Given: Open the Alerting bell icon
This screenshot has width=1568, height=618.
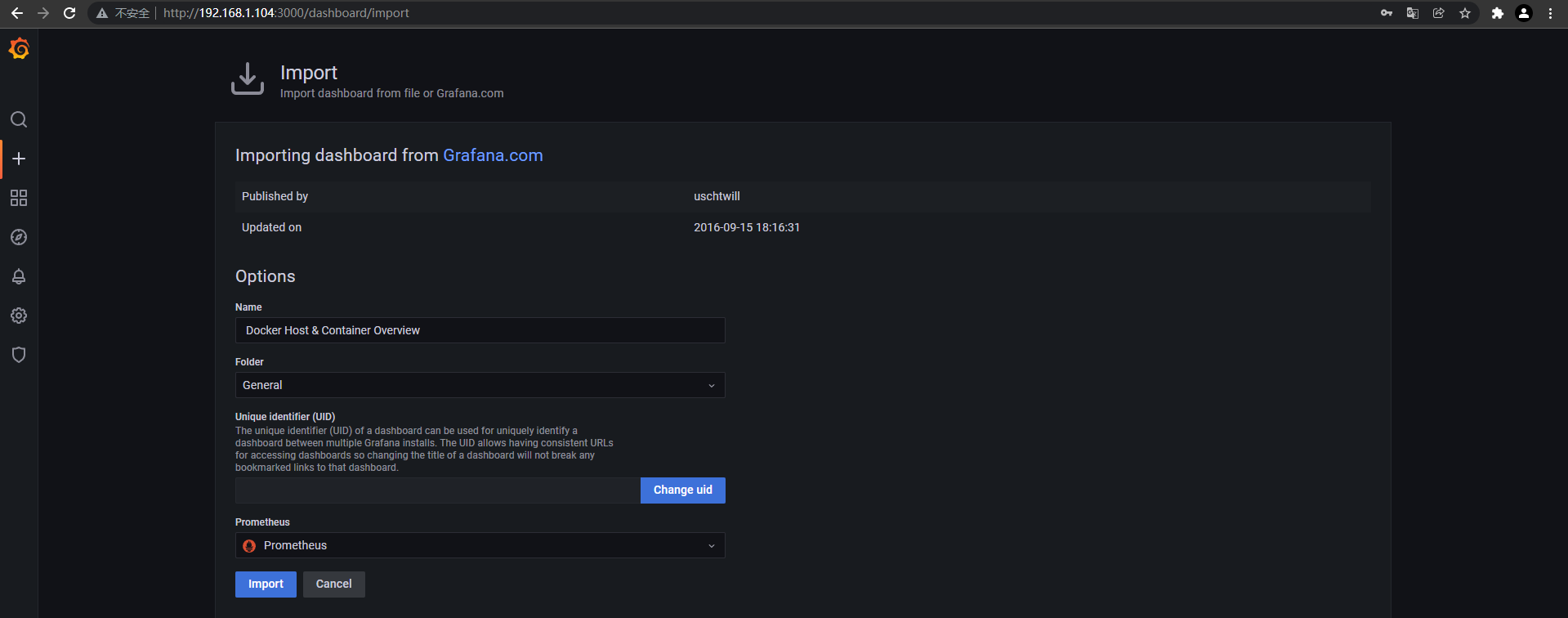Looking at the screenshot, I should pos(19,276).
